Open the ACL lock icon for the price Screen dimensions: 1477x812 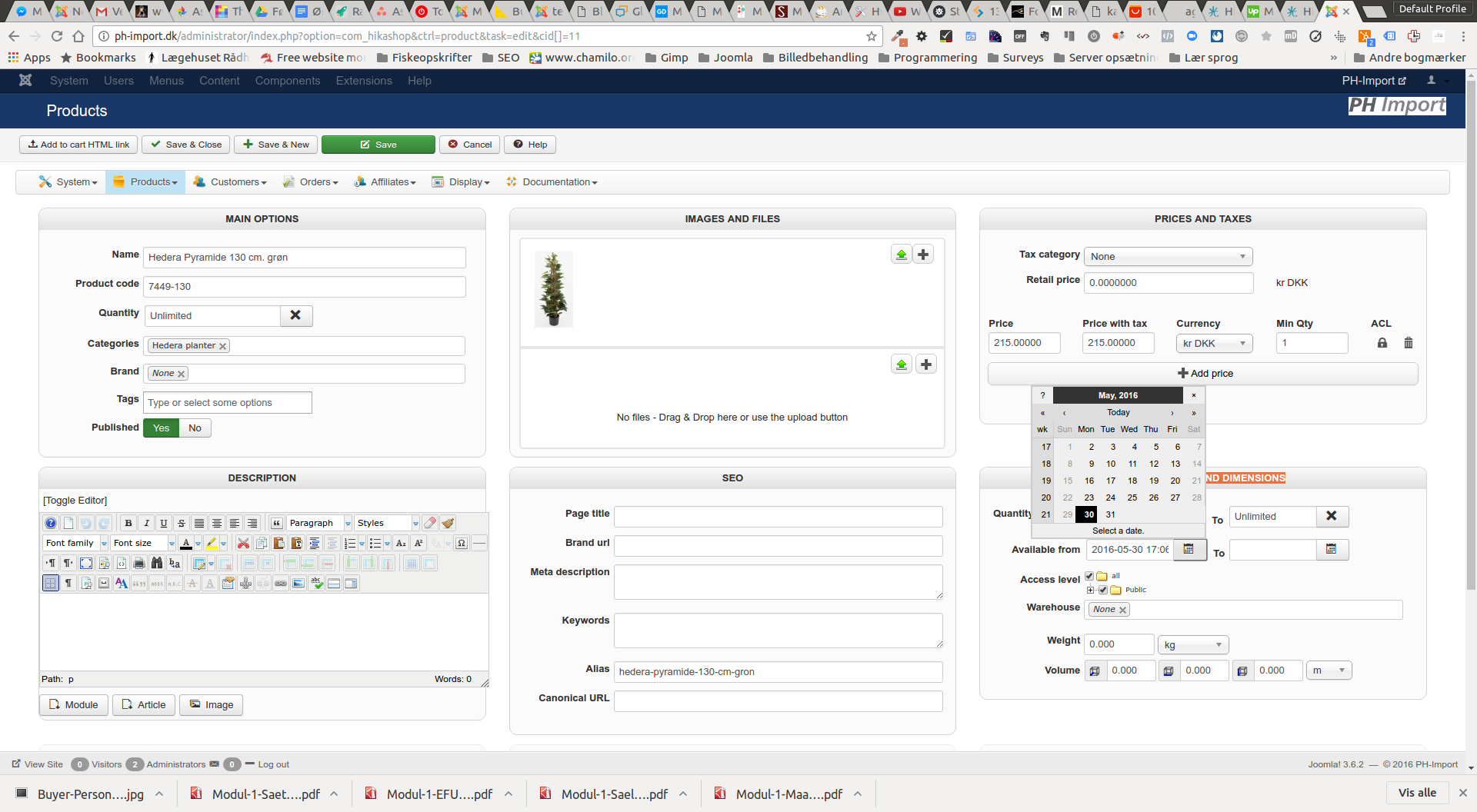1382,343
